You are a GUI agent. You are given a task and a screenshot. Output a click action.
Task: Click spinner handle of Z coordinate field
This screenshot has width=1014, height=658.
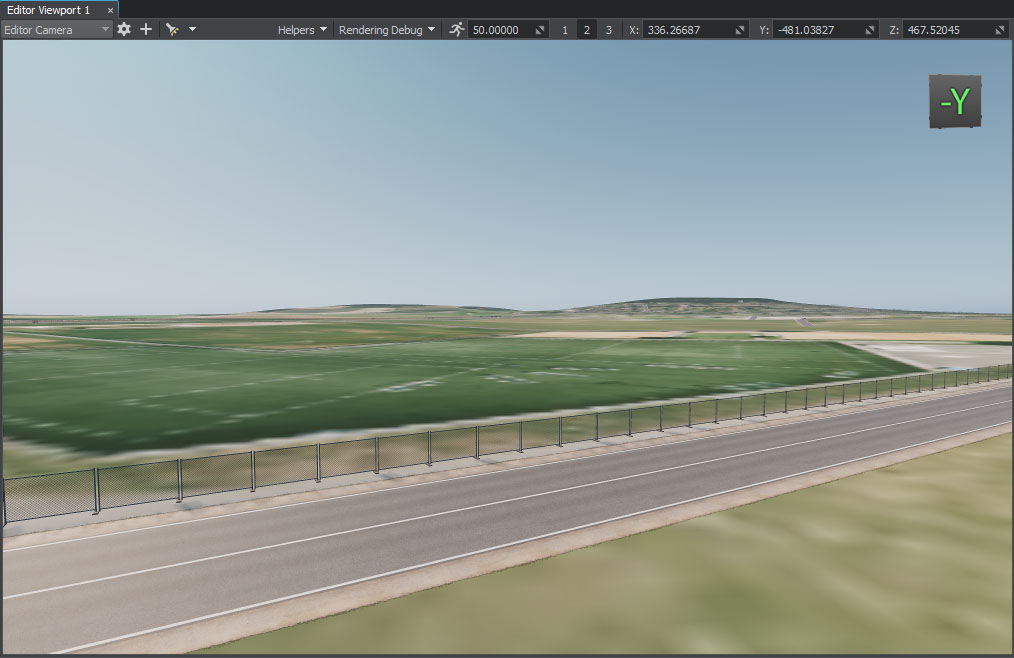(1001, 30)
